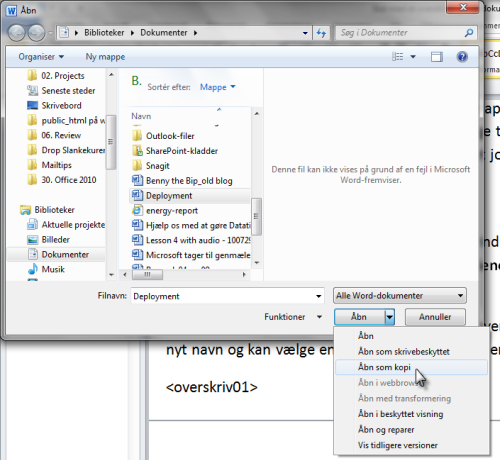Click the Filnavn input field

227,296
